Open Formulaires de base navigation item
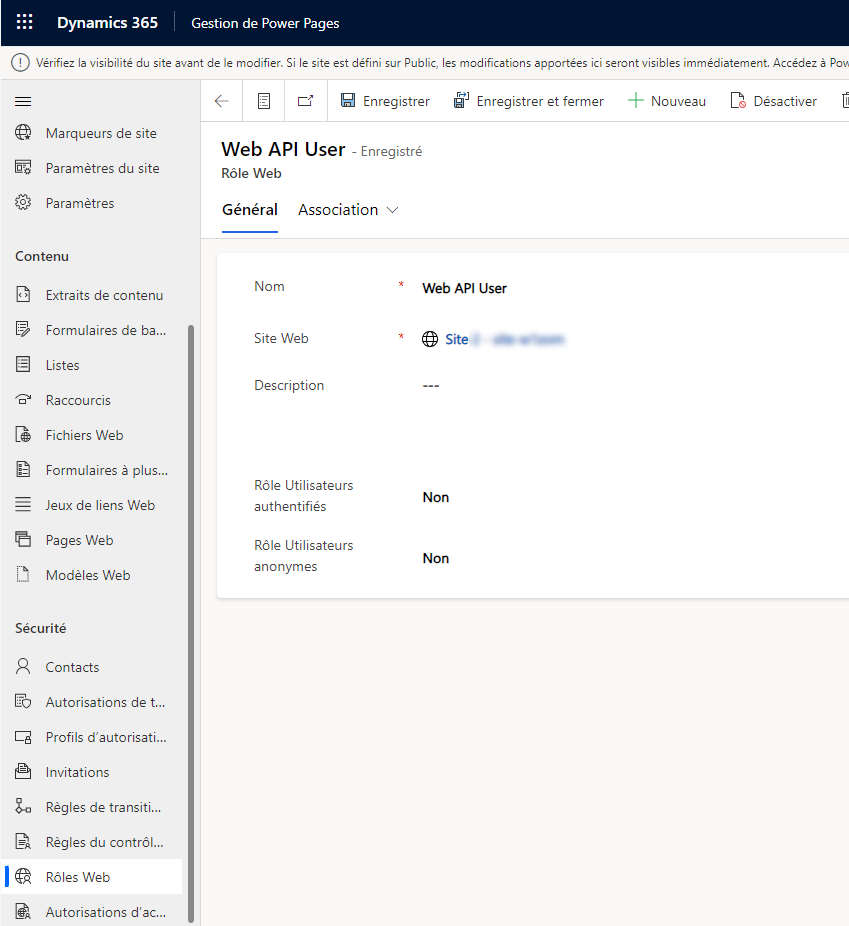Viewport: 849px width, 926px height. click(91, 330)
